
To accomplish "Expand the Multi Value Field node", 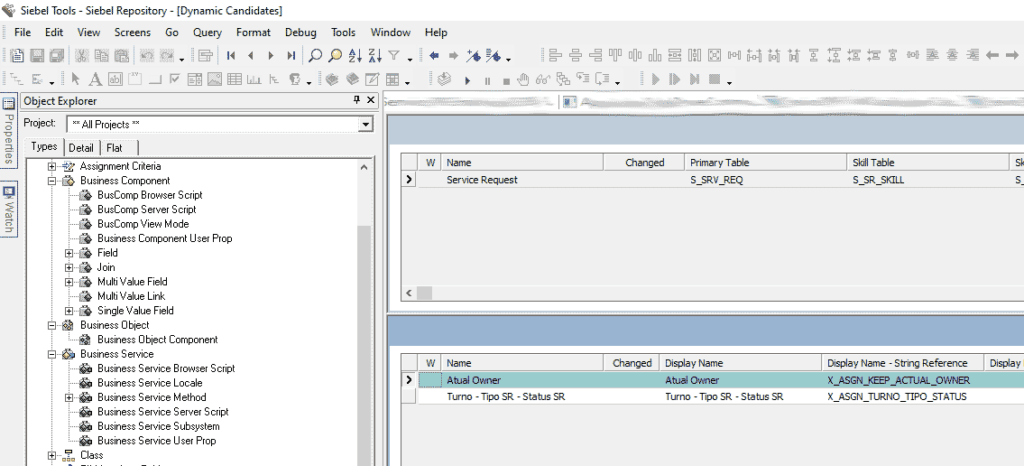I will [x=69, y=281].
